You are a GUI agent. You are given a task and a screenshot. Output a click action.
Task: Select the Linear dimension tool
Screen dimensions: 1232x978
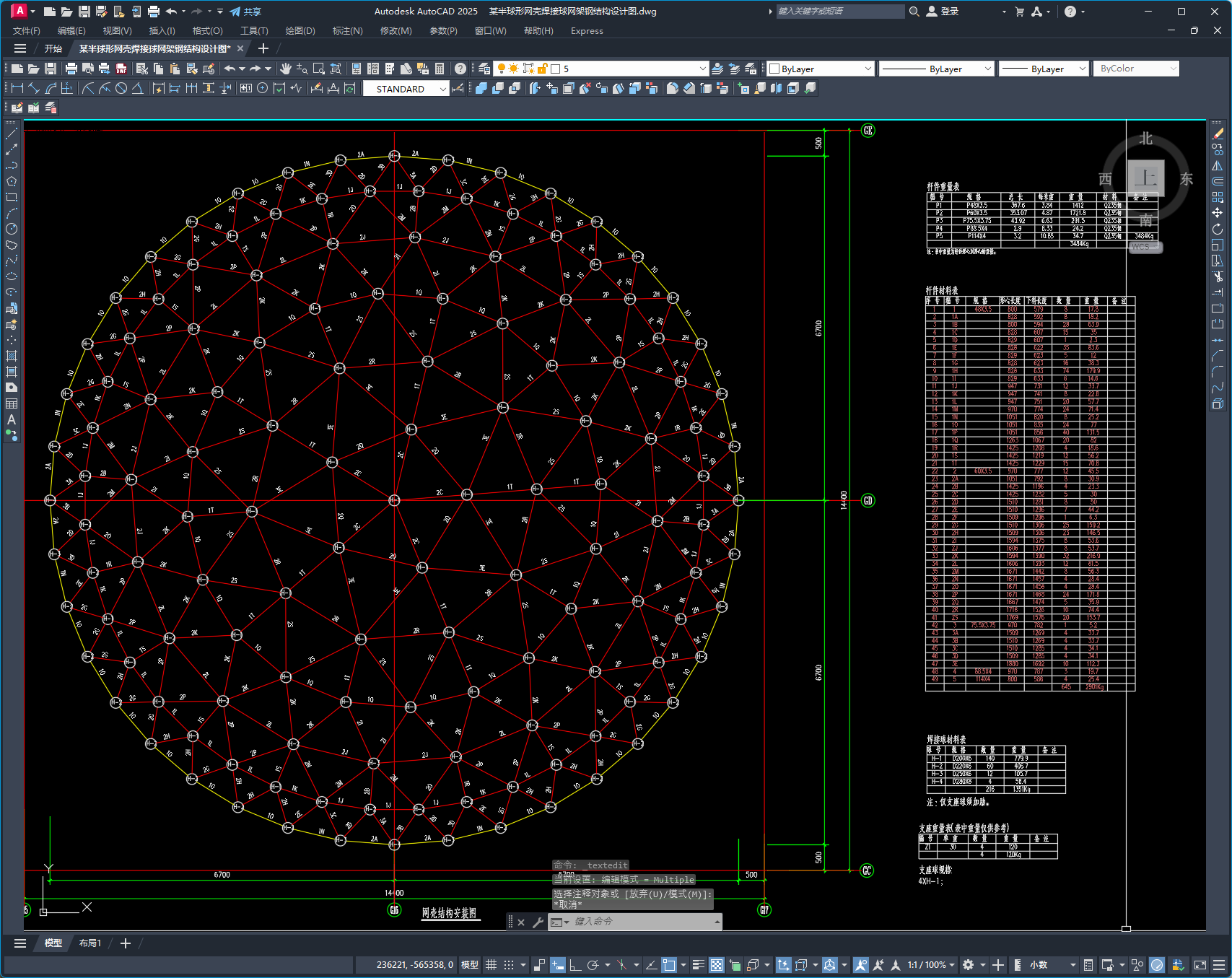tap(17, 88)
